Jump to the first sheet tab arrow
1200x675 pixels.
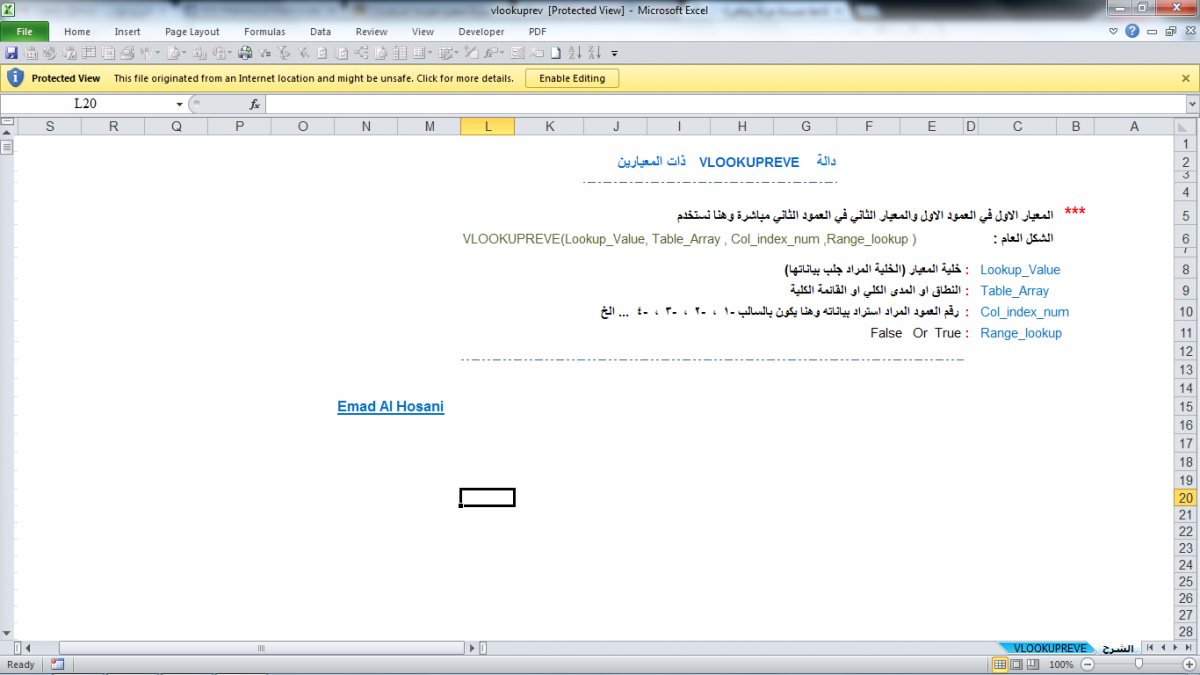click(x=1150, y=648)
